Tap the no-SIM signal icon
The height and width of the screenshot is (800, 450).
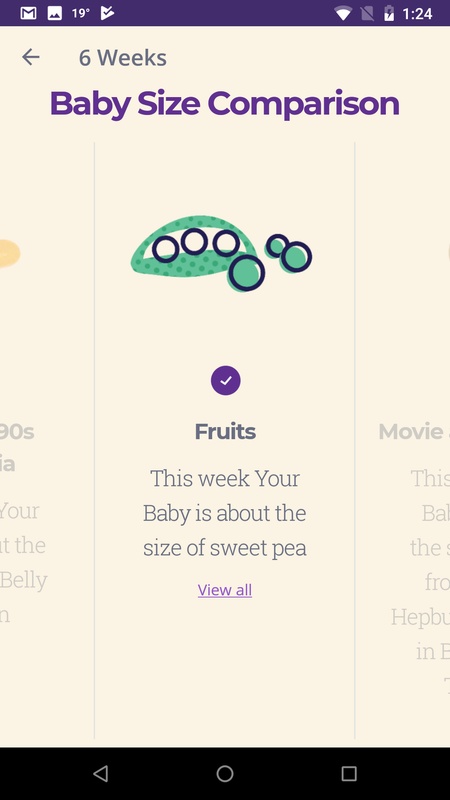pos(367,13)
